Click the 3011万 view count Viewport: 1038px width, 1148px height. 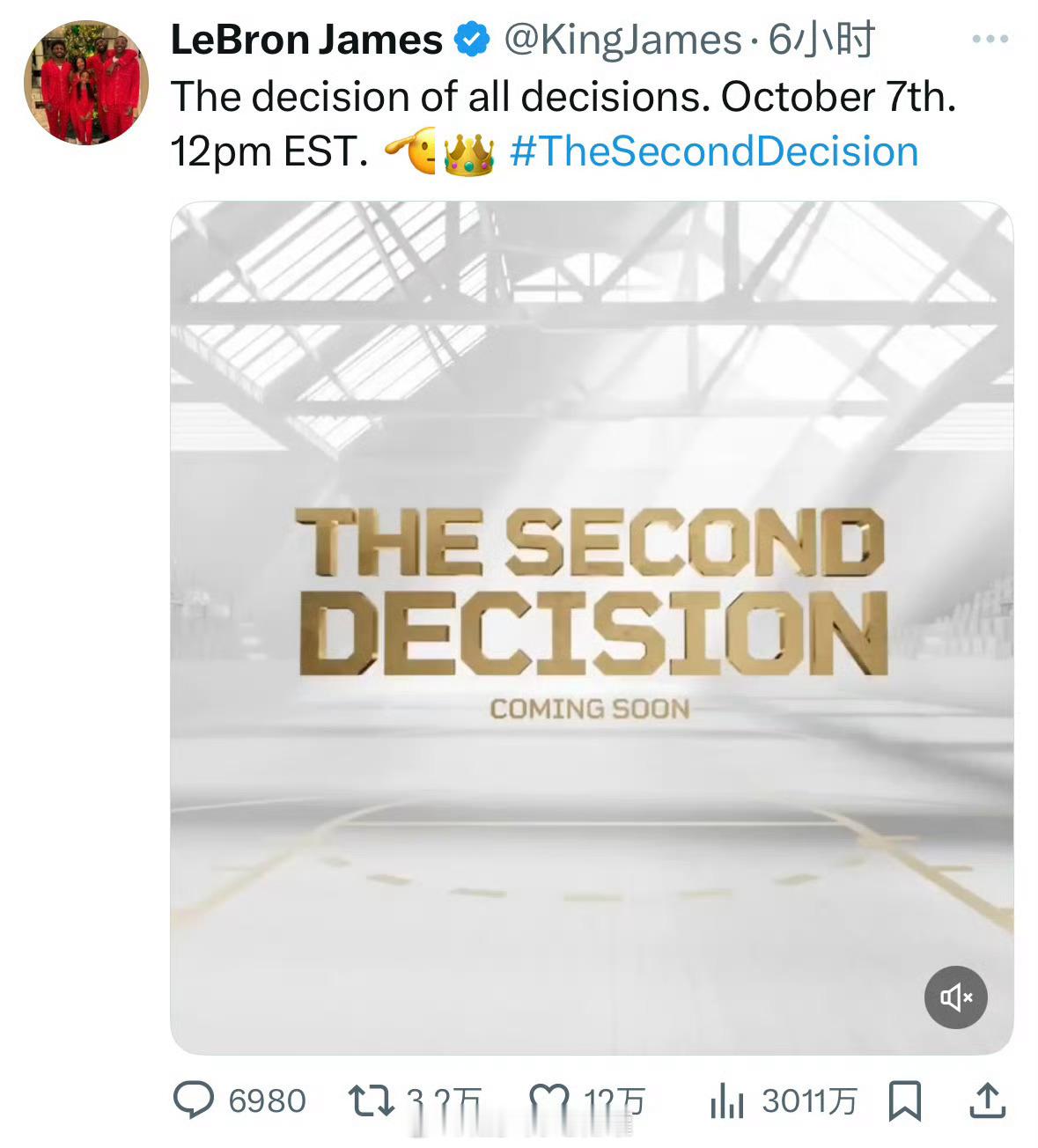click(x=808, y=1100)
